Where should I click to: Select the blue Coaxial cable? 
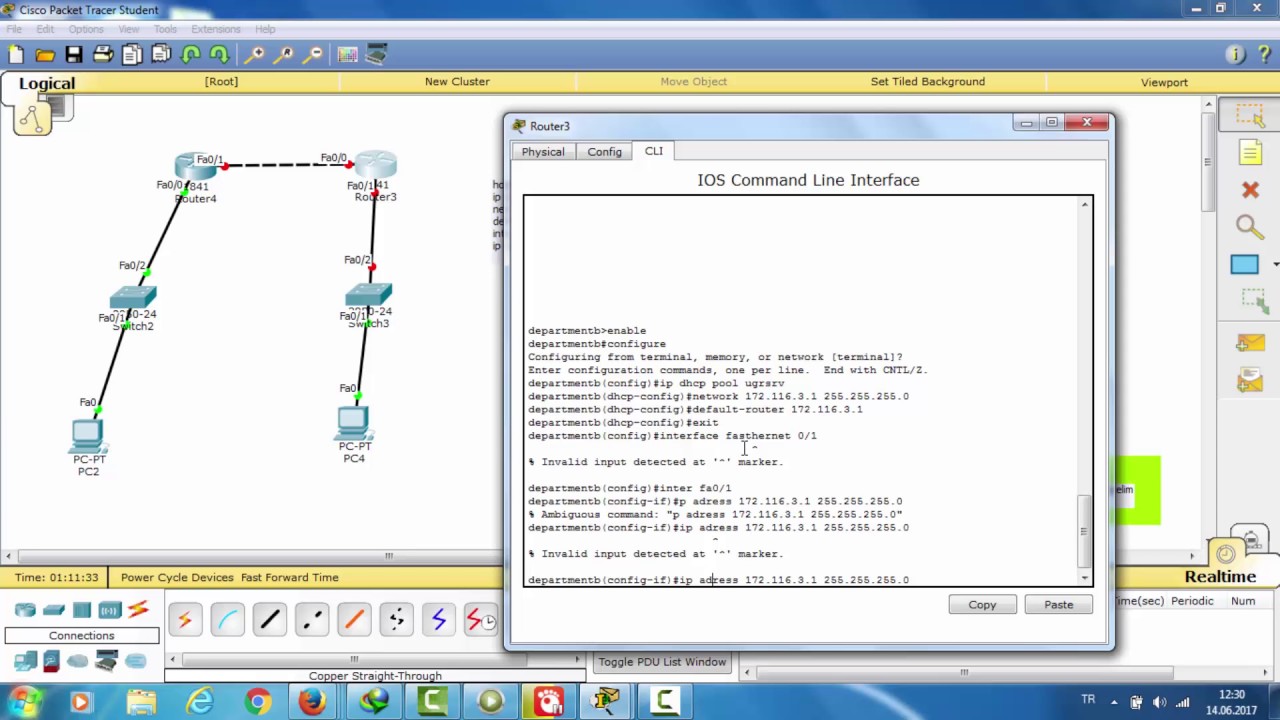click(438, 621)
